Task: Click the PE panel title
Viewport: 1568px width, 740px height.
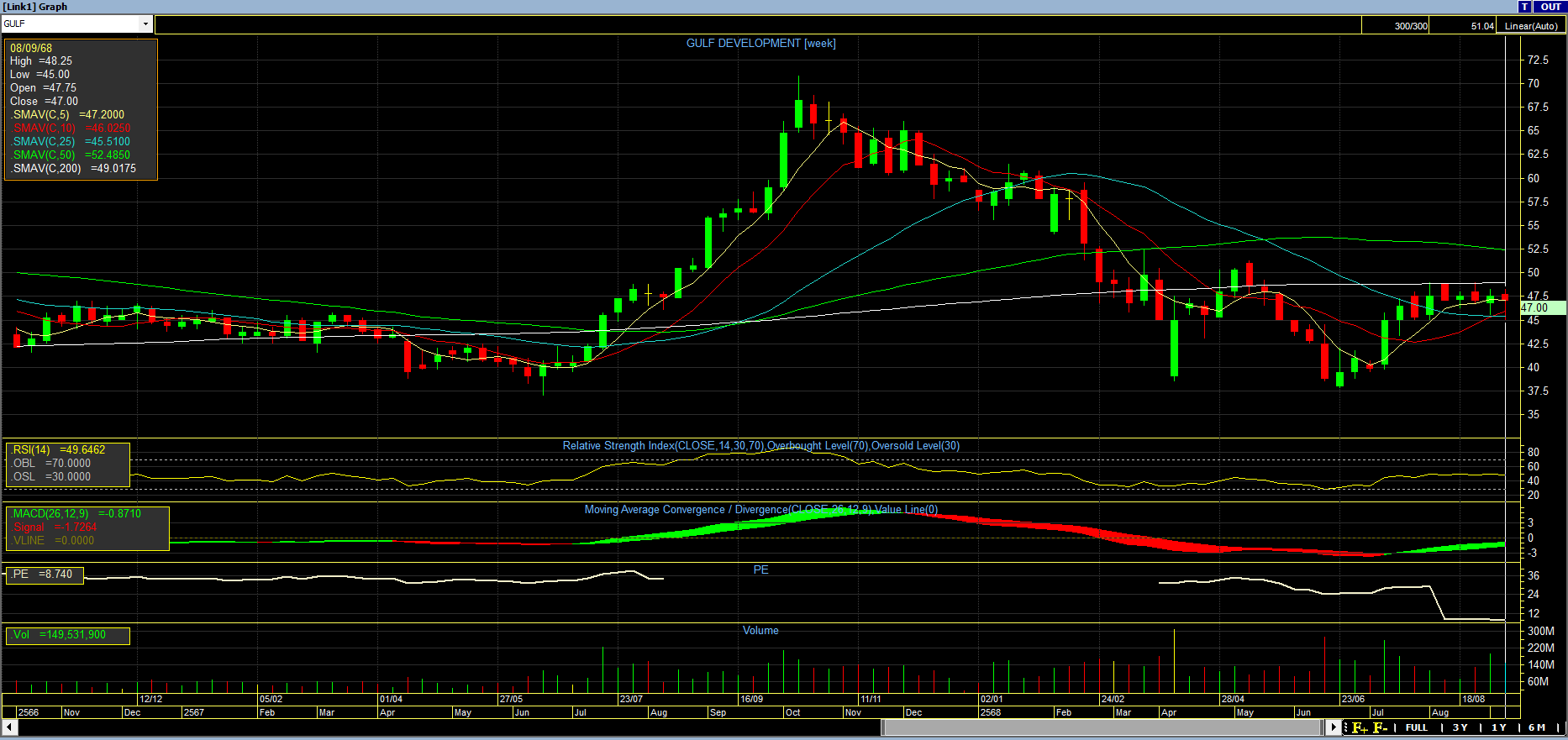Action: click(x=760, y=569)
